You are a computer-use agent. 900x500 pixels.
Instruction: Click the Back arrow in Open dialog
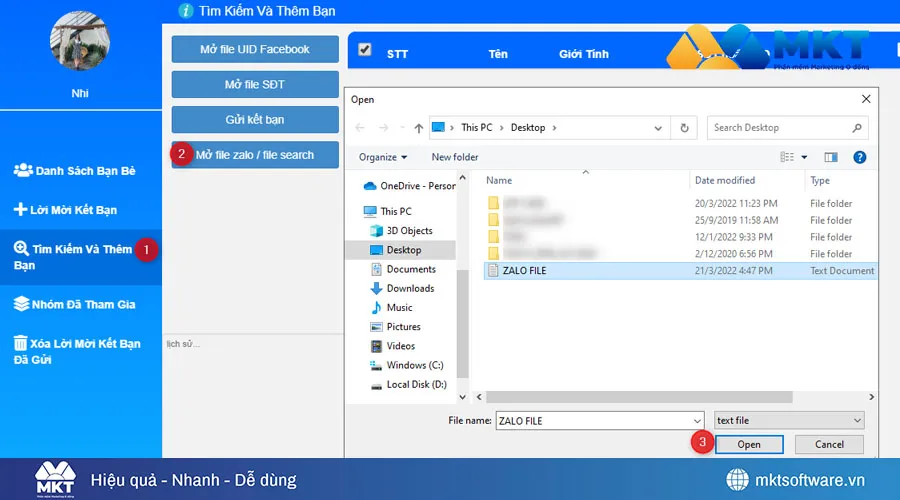click(x=360, y=127)
